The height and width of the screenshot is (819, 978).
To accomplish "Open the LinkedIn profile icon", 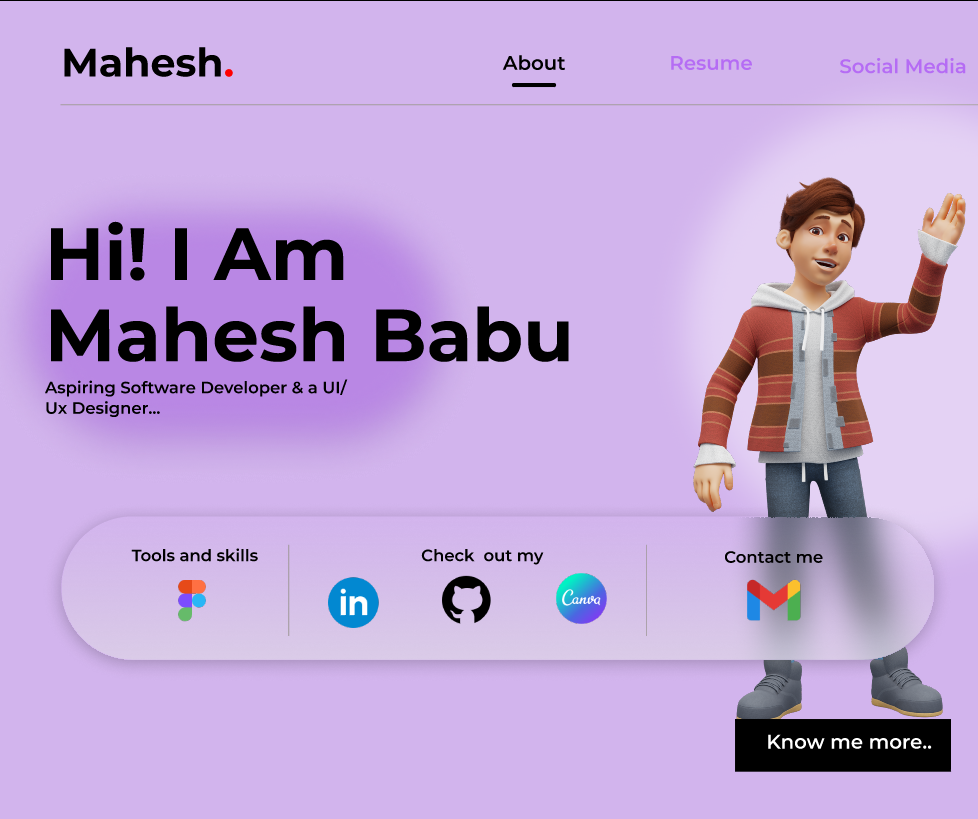I will (x=353, y=602).
